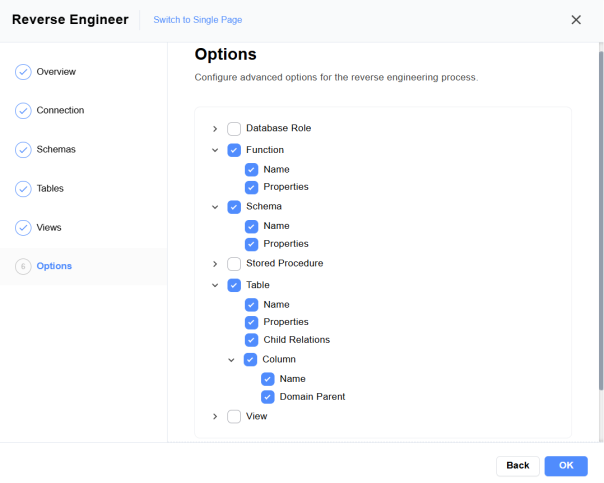Uncheck the Function checkbox

click(234, 150)
